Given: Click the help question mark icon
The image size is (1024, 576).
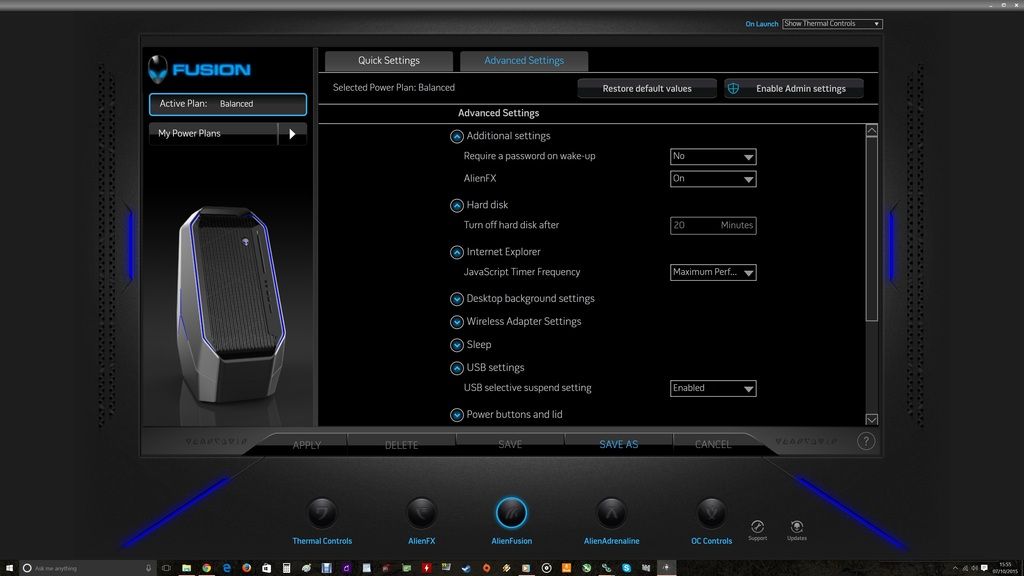Looking at the screenshot, I should click(866, 441).
